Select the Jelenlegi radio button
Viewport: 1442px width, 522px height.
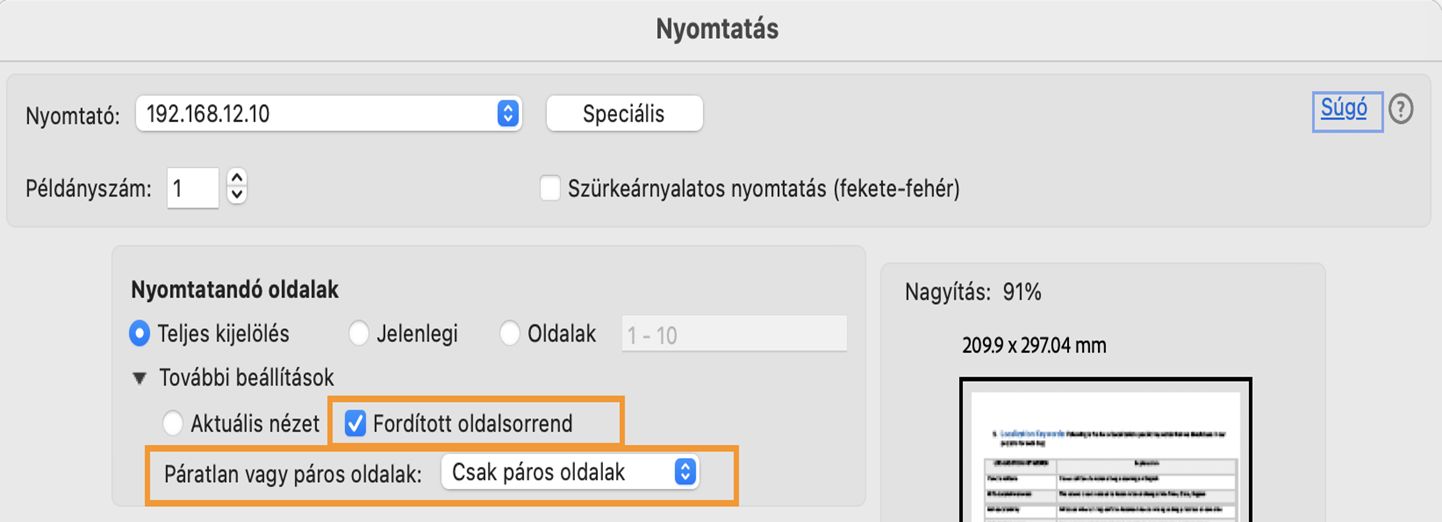point(360,333)
